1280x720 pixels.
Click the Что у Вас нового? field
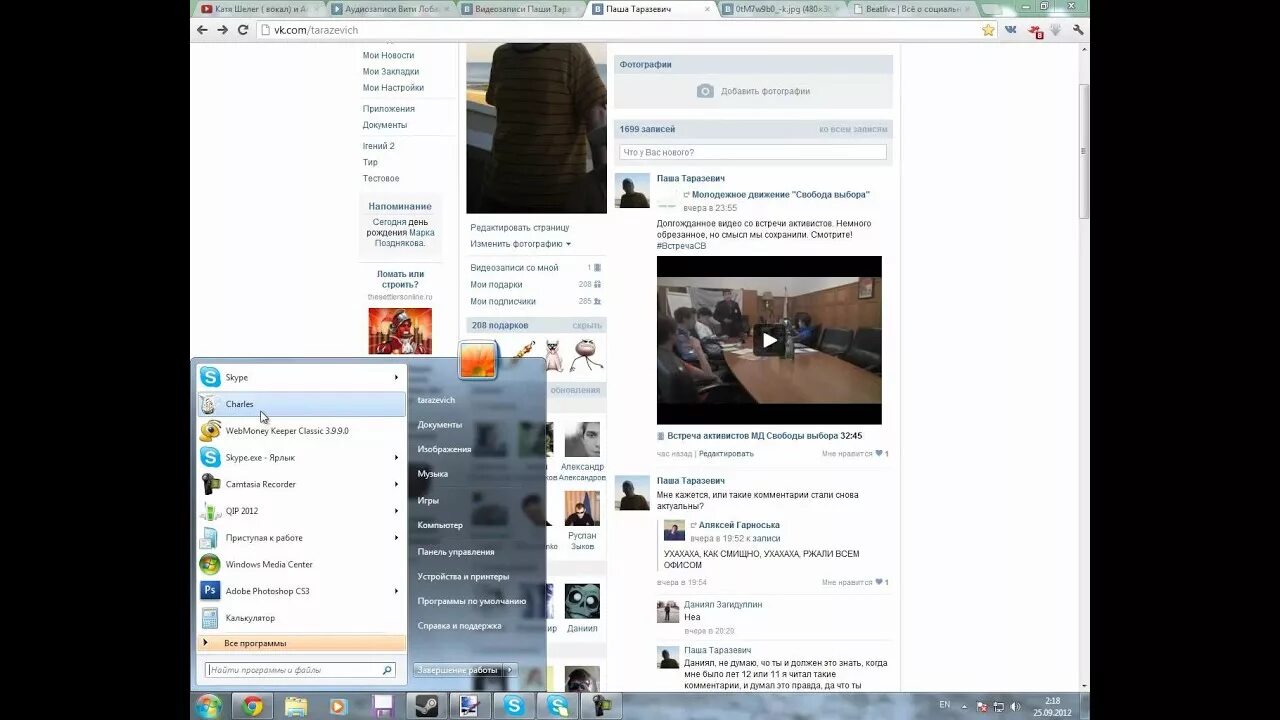click(x=753, y=152)
